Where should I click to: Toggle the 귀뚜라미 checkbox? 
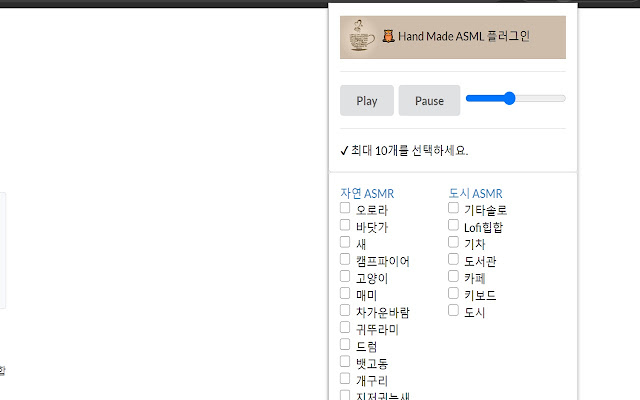[345, 327]
